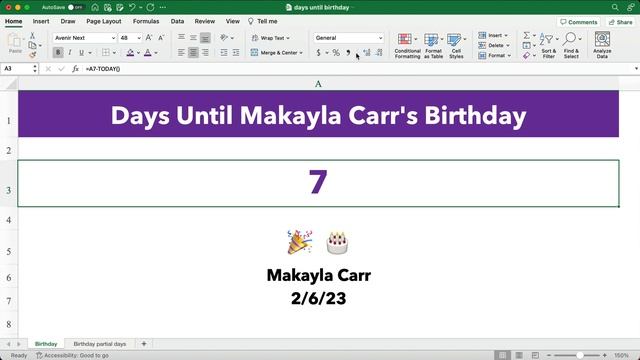Open Format as Table
The width and height of the screenshot is (640, 360).
[433, 46]
